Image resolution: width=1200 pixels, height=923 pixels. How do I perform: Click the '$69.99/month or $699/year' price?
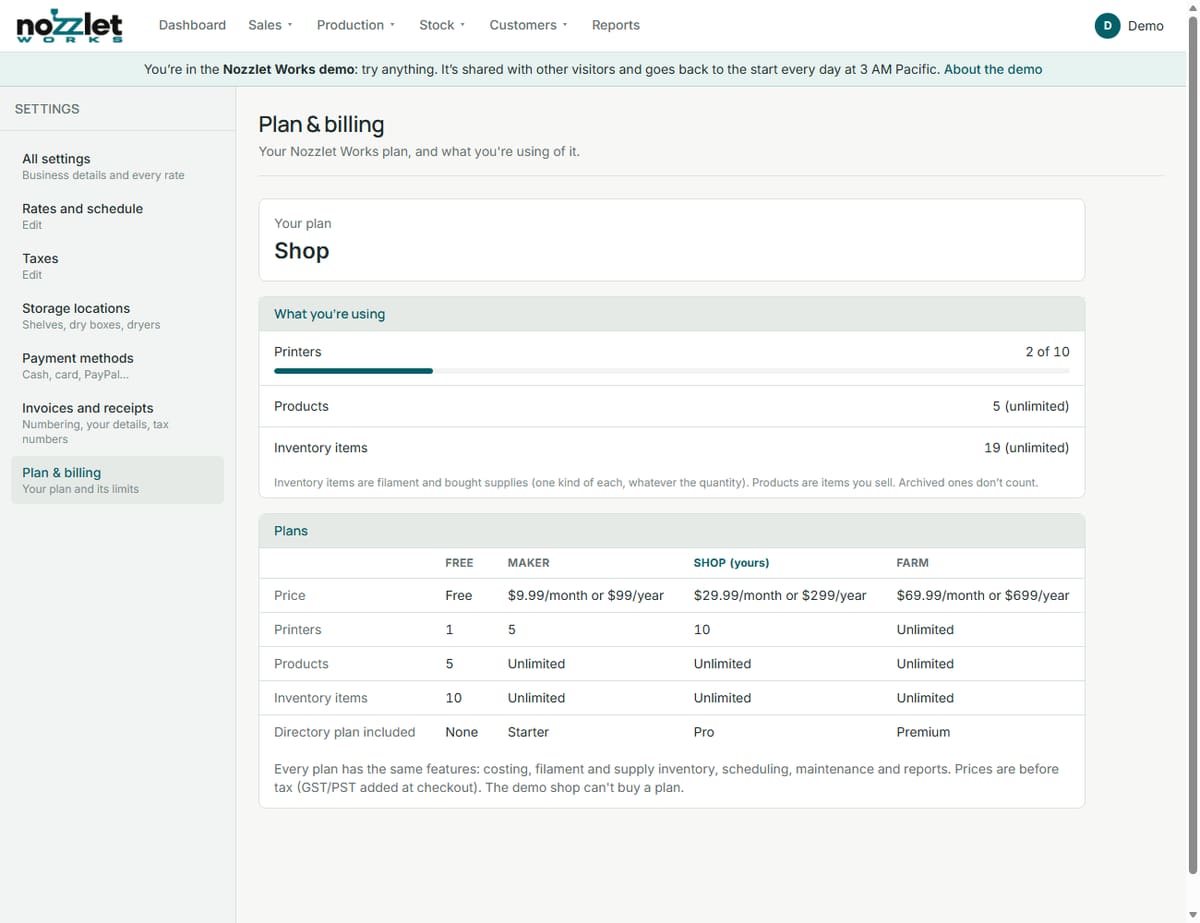point(983,595)
